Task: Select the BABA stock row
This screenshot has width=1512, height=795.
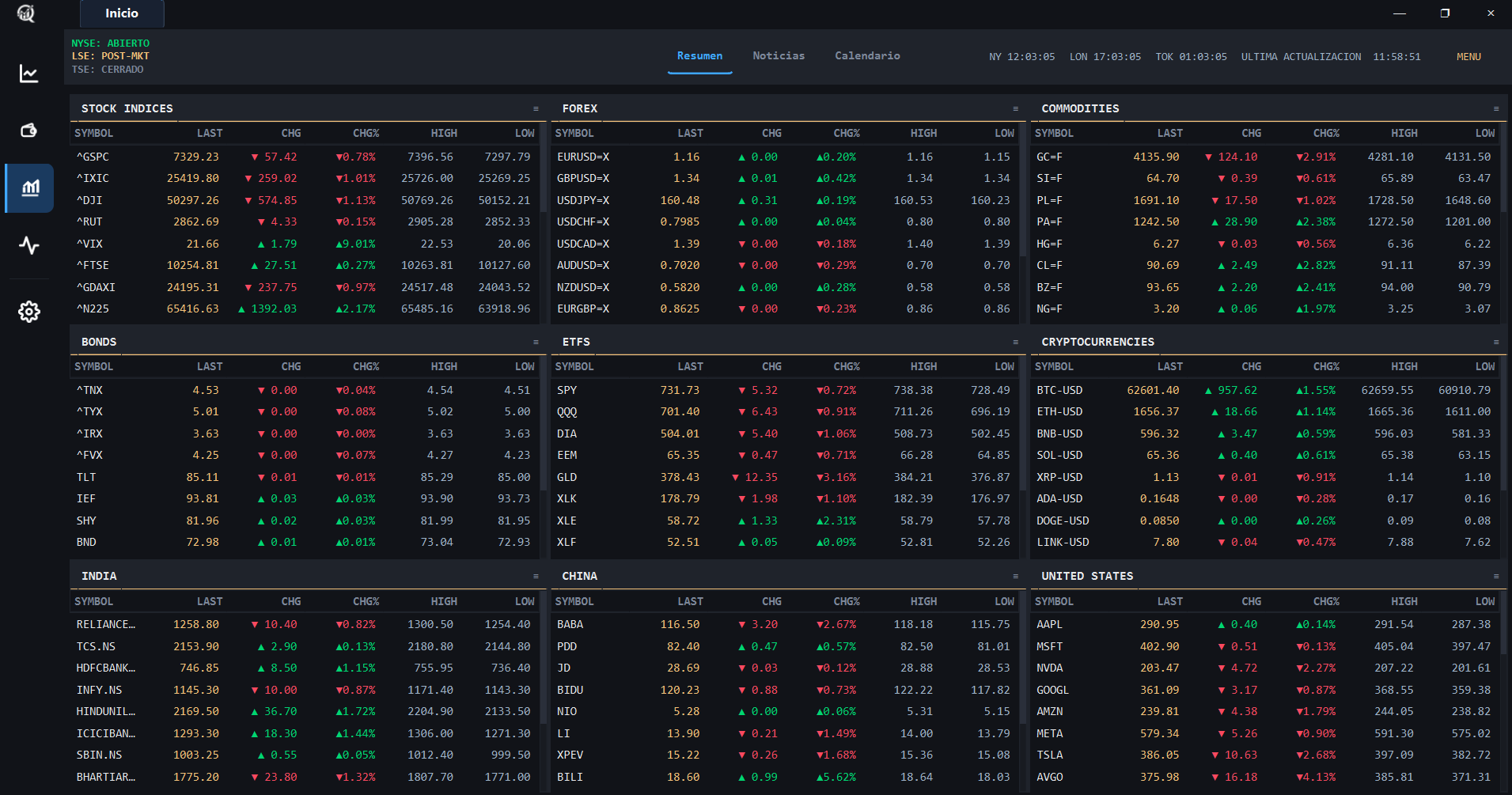Action: [x=785, y=624]
